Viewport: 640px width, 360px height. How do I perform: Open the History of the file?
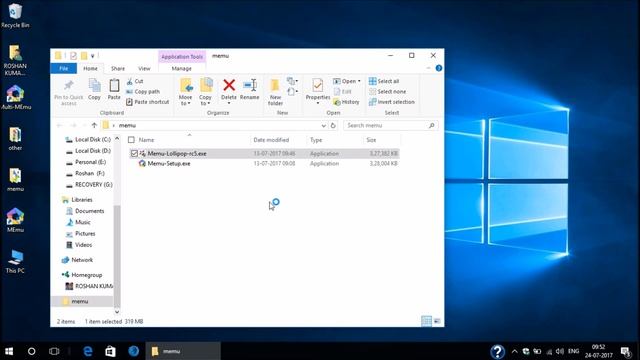tap(346, 102)
